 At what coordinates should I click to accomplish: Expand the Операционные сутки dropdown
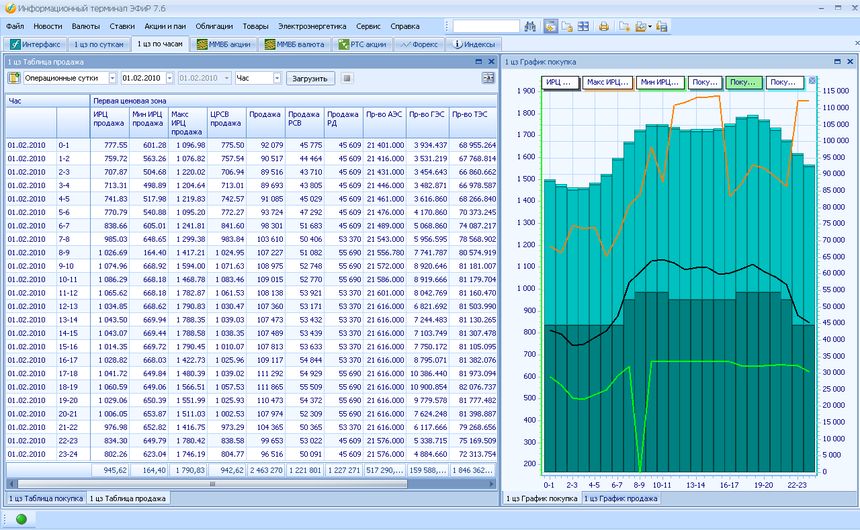click(x=111, y=78)
